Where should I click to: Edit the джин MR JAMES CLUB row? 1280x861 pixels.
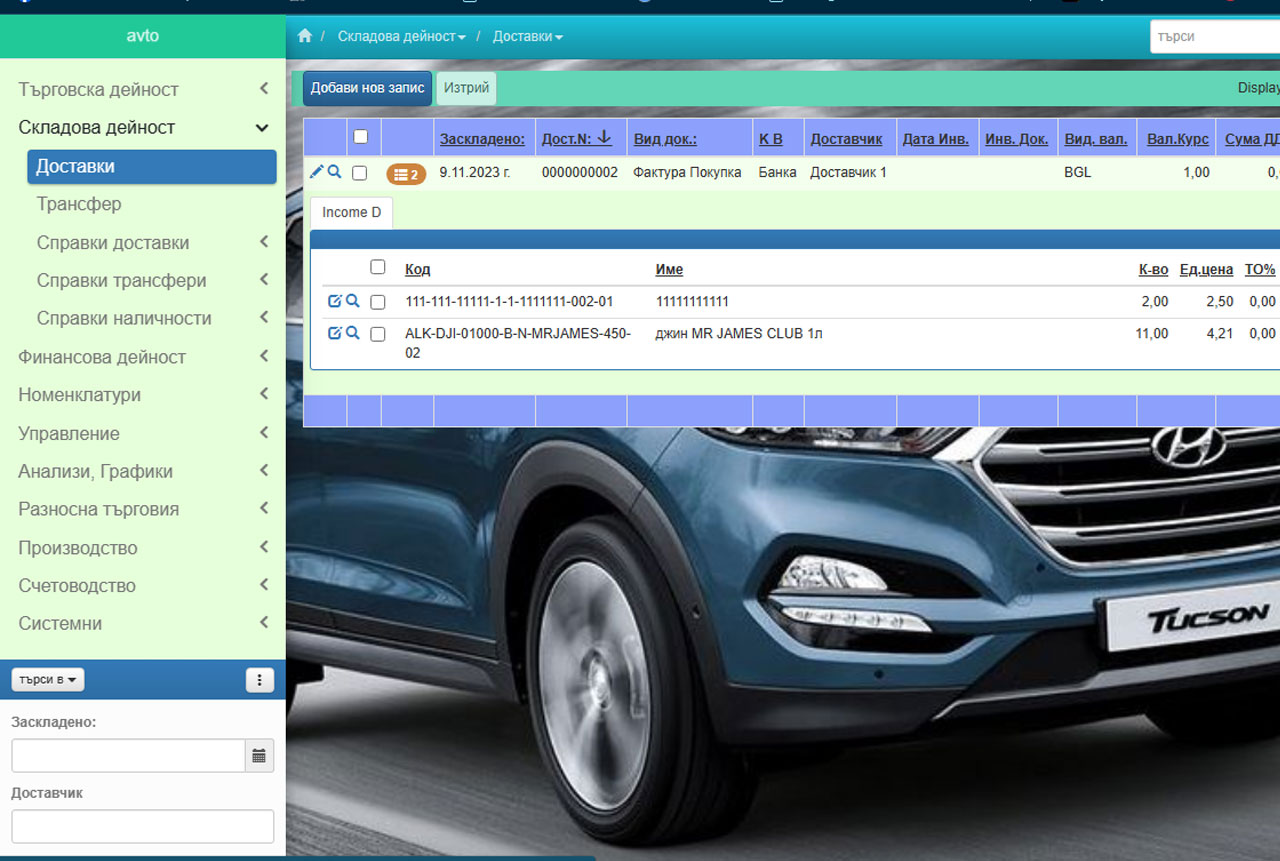point(335,333)
